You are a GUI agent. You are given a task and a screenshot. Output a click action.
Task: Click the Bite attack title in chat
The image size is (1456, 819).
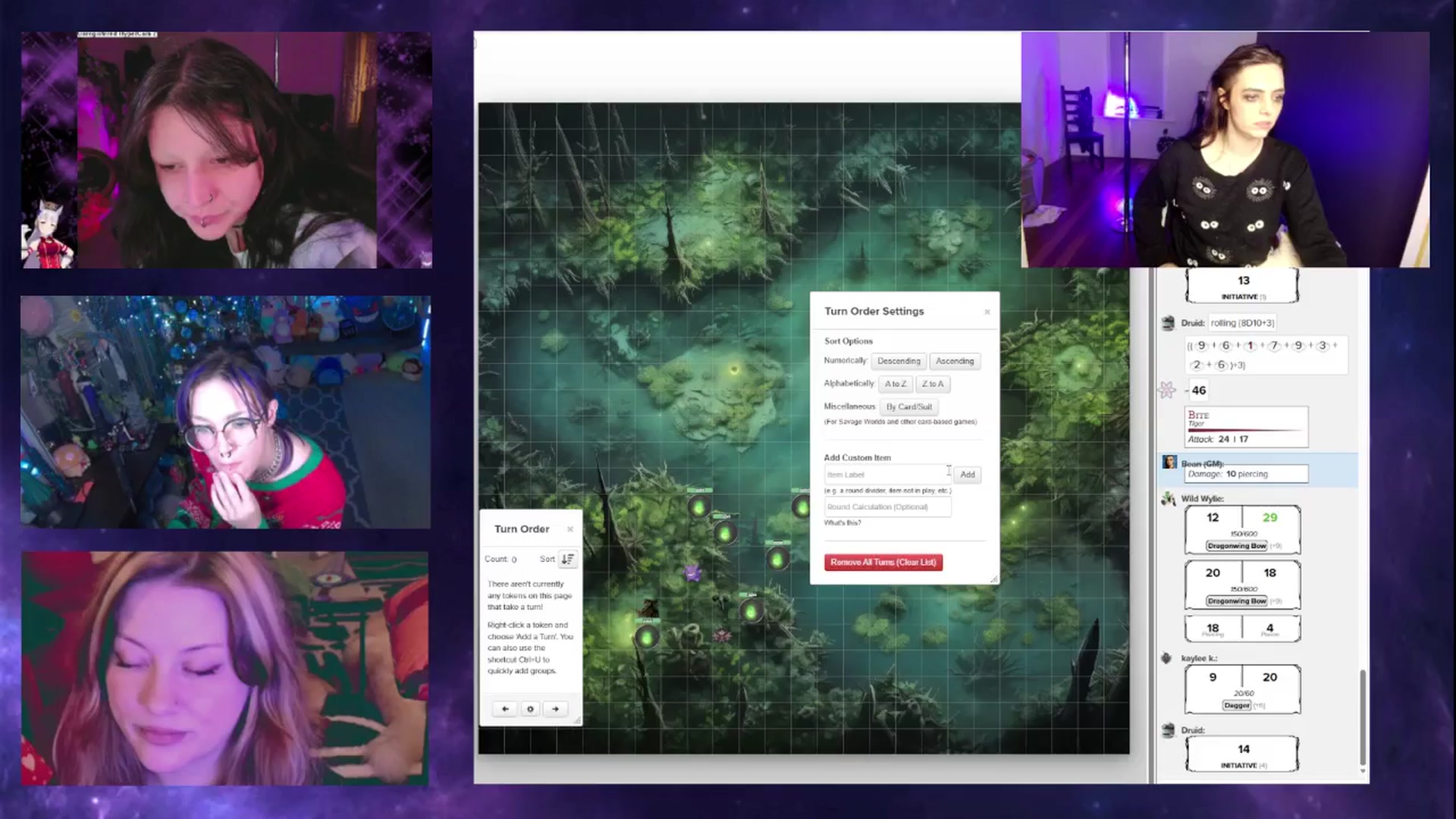(x=1199, y=415)
